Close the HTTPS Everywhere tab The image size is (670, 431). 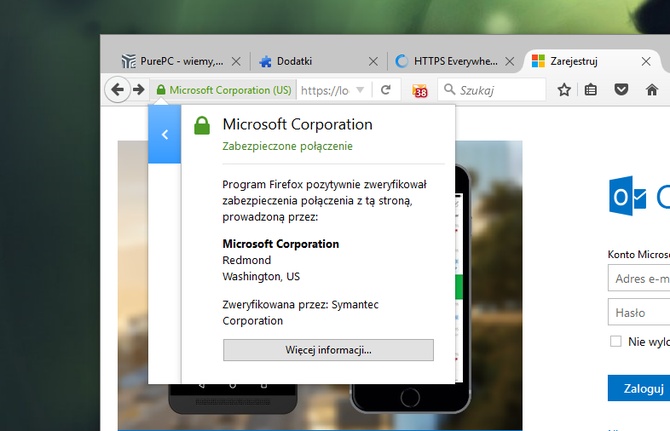509,62
